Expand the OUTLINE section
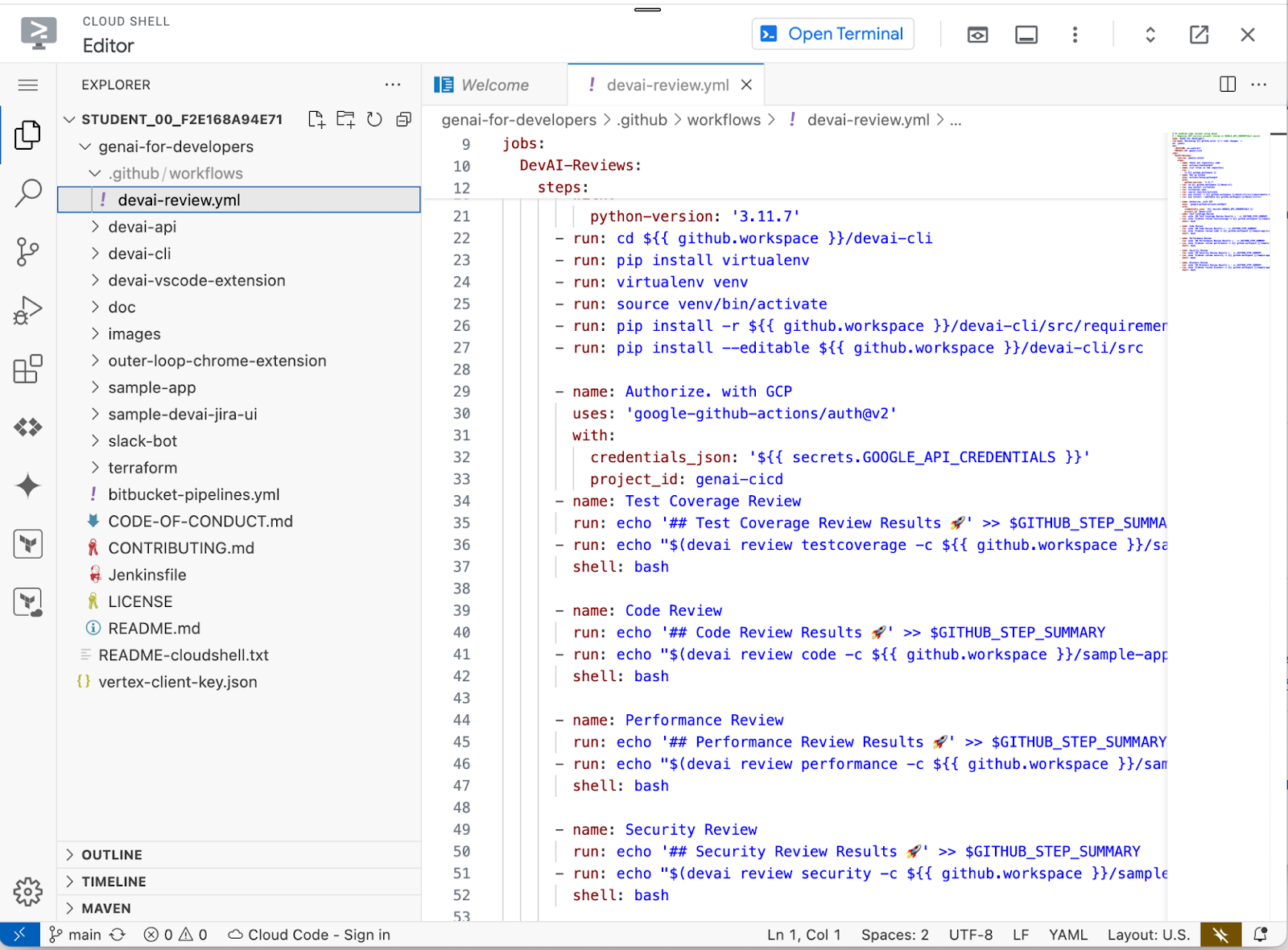Screen dimensions: 1288x950 click(112, 855)
